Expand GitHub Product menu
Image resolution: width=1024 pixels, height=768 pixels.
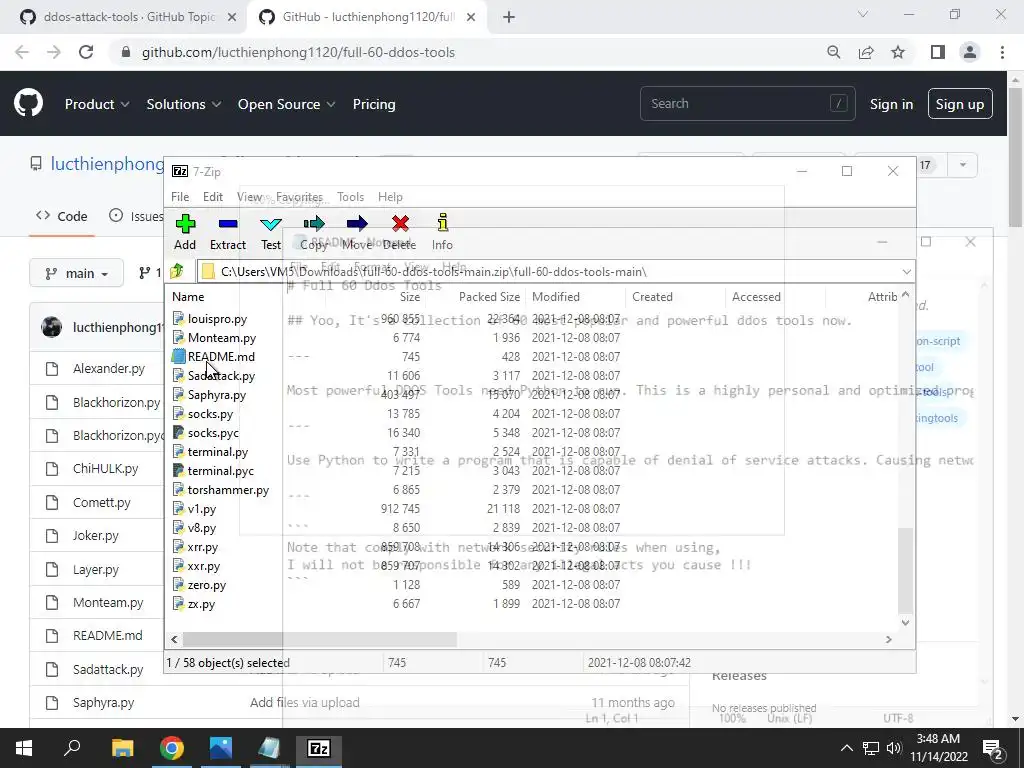(97, 104)
